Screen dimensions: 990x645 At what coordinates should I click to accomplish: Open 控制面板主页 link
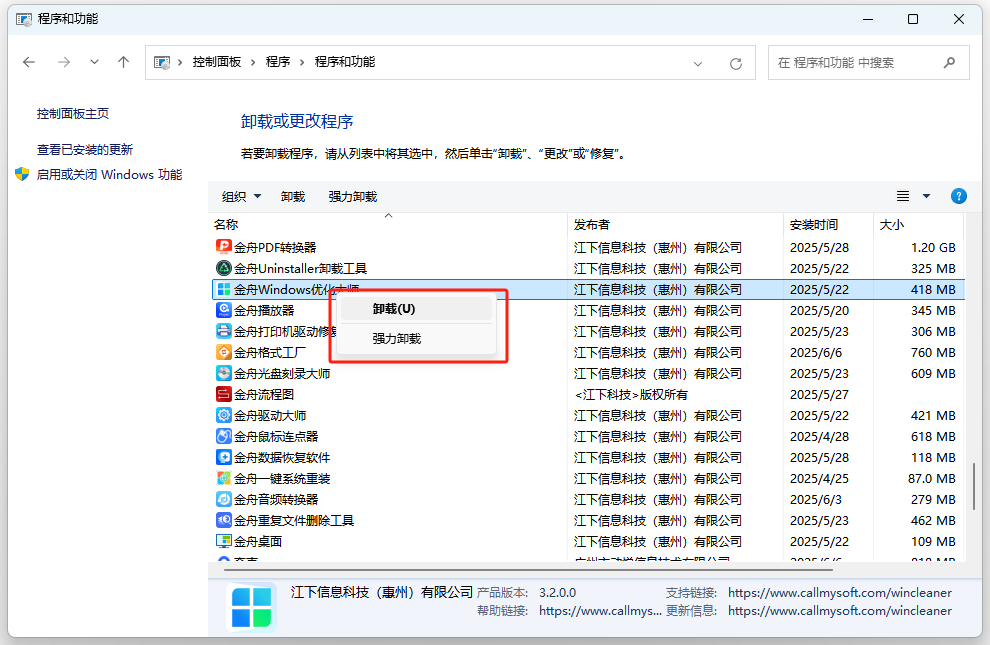(x=73, y=114)
